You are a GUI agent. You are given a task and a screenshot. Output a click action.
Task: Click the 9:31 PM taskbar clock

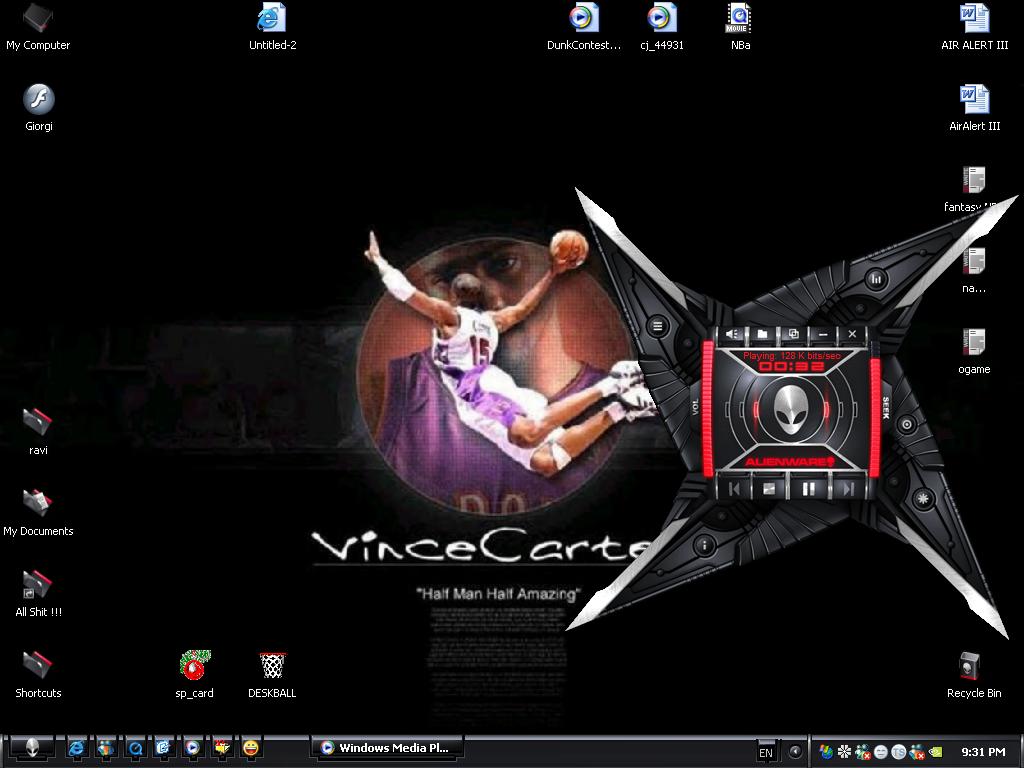[x=983, y=752]
